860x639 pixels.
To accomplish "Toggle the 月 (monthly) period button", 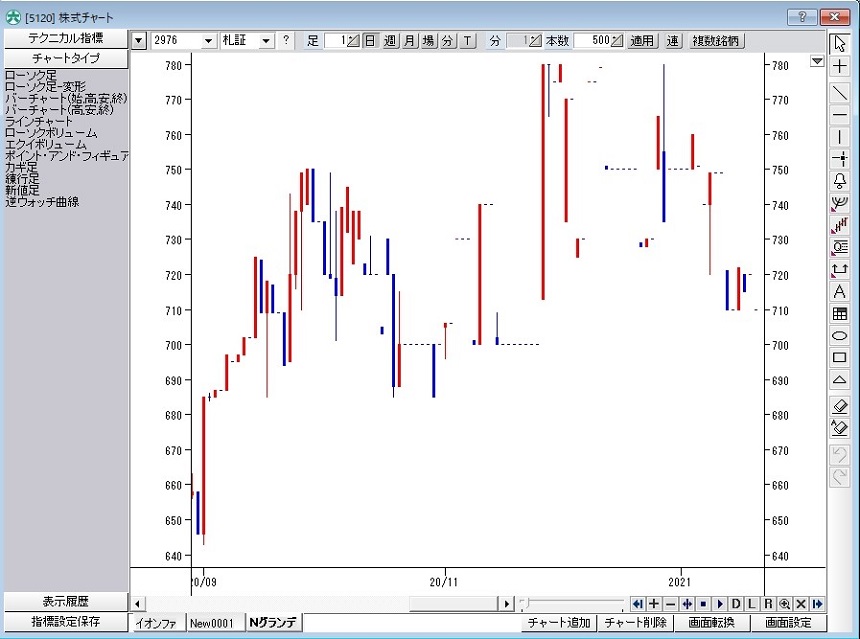I will click(409, 41).
